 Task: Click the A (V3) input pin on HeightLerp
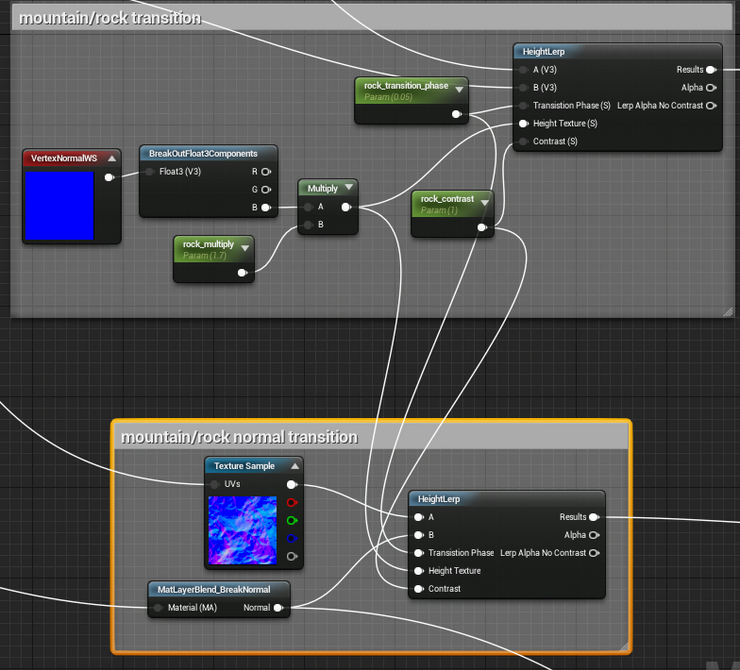(523, 70)
